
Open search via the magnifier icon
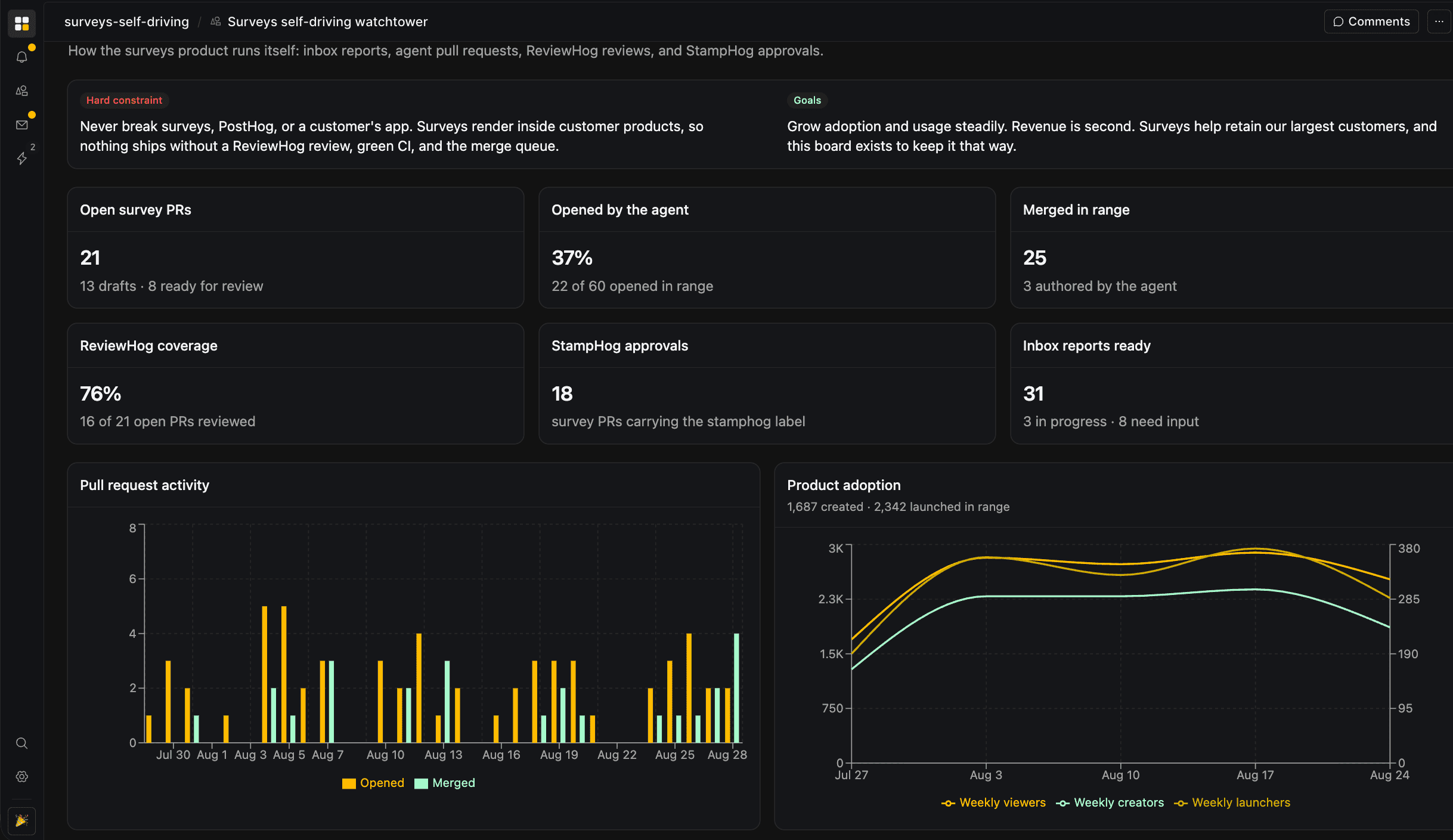pos(22,743)
